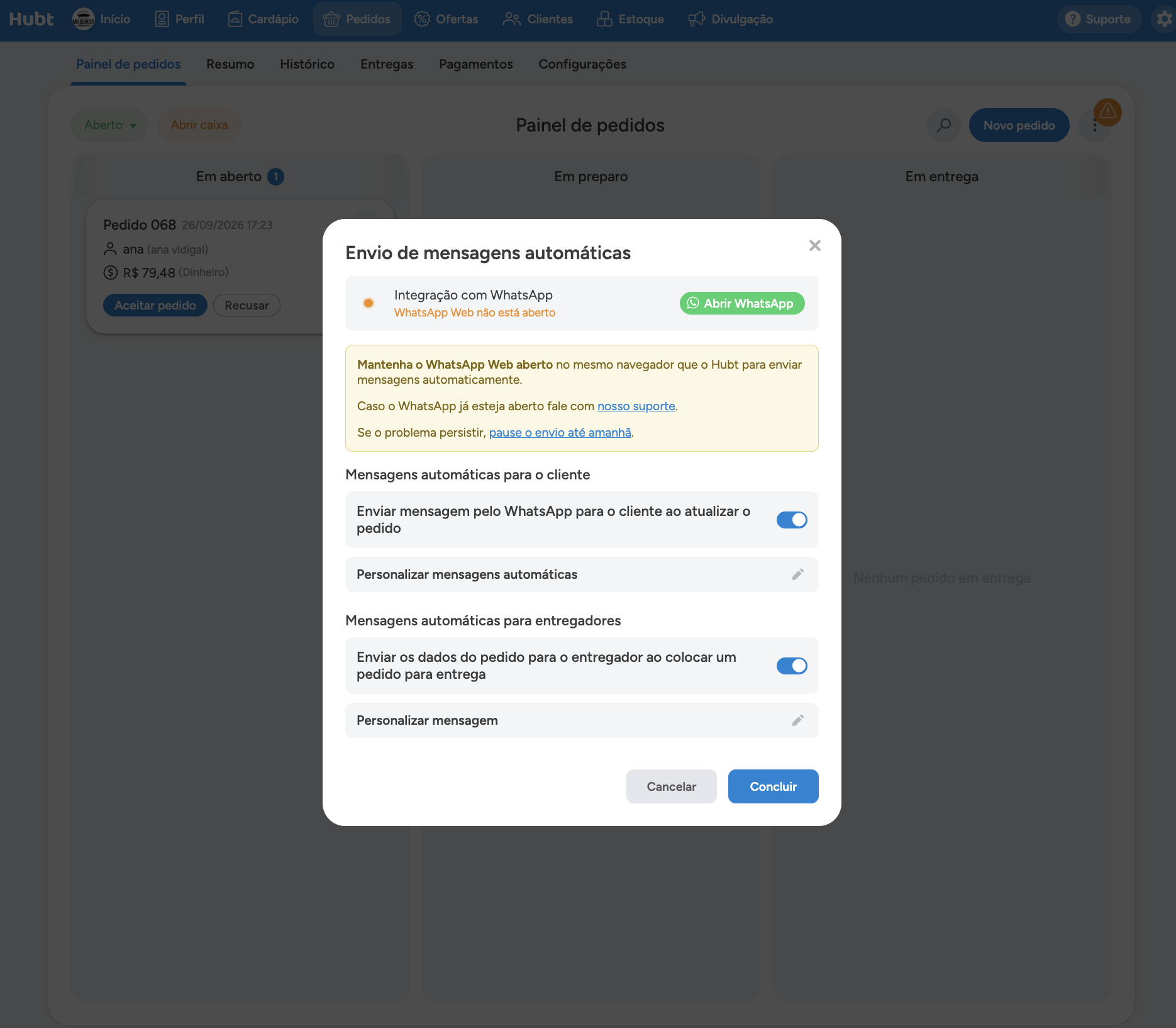Switch to the Entregas tab
This screenshot has height=1028, width=1176.
(387, 64)
